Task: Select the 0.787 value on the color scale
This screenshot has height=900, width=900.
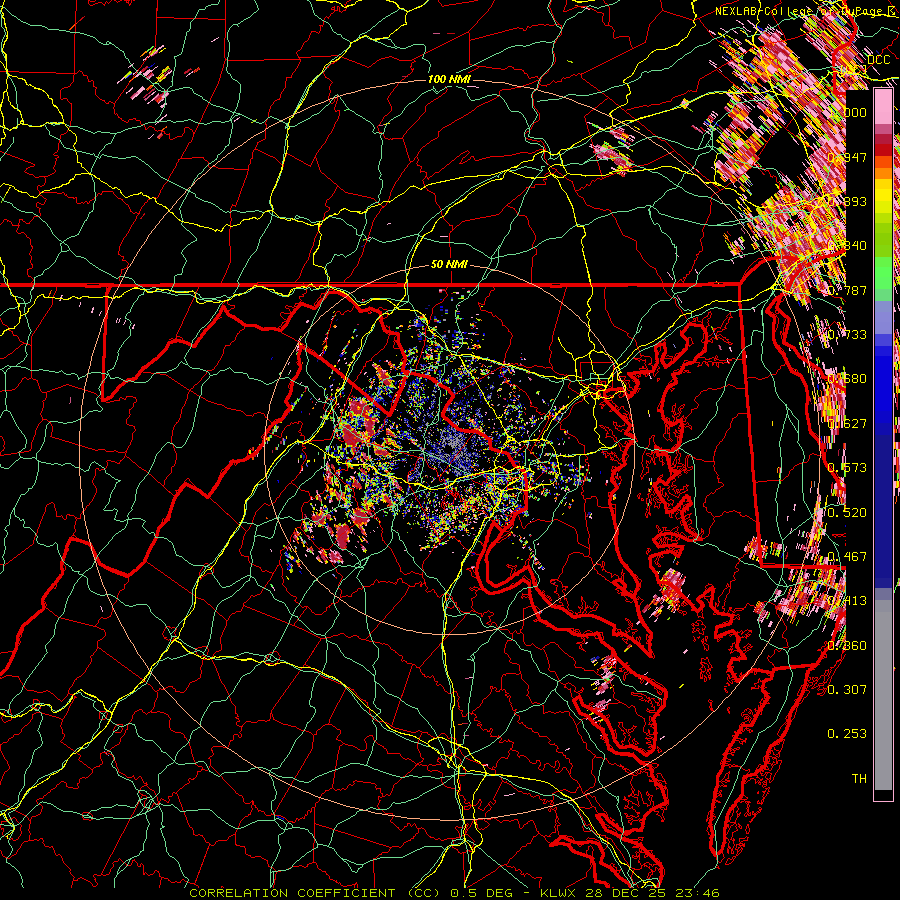Action: pos(847,290)
